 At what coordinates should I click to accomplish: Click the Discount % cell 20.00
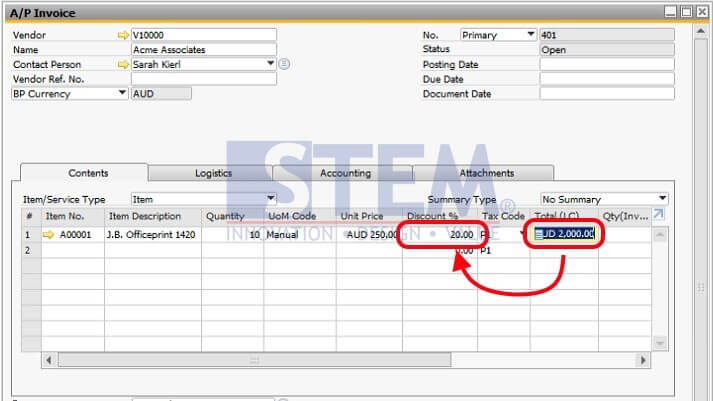pos(440,235)
